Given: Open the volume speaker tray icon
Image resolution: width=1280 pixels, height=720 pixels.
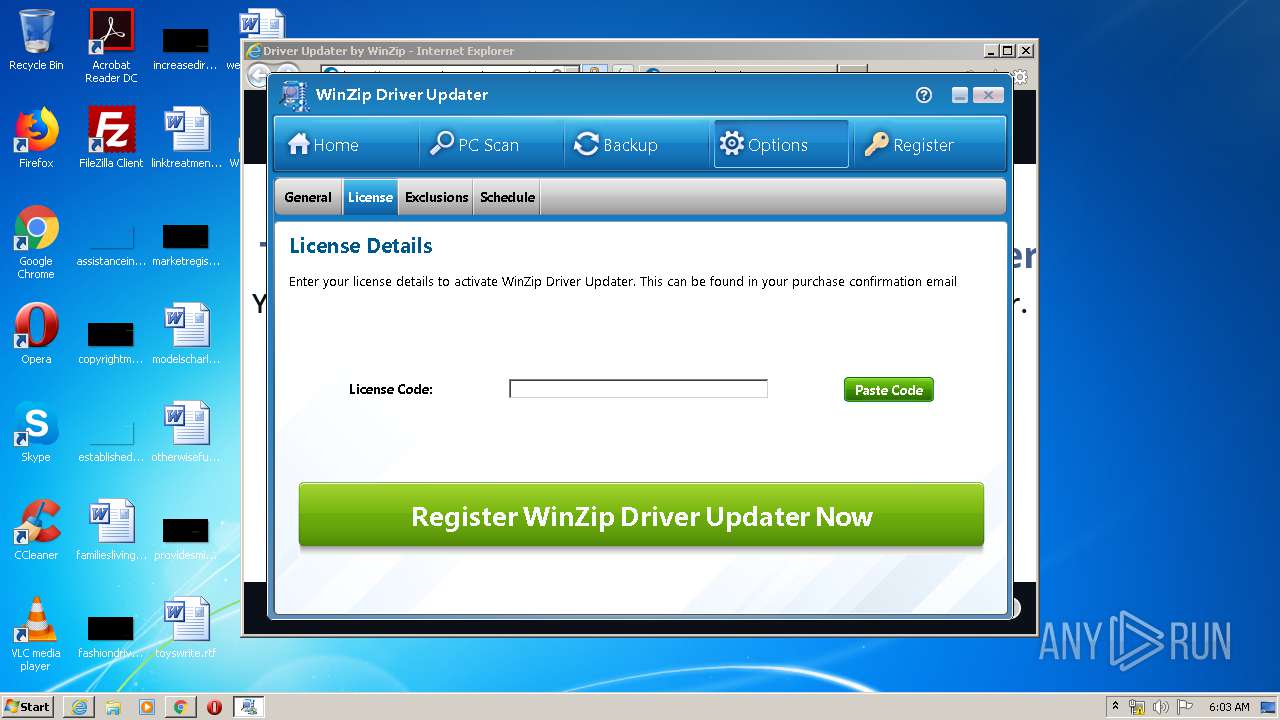Looking at the screenshot, I should 1161,707.
